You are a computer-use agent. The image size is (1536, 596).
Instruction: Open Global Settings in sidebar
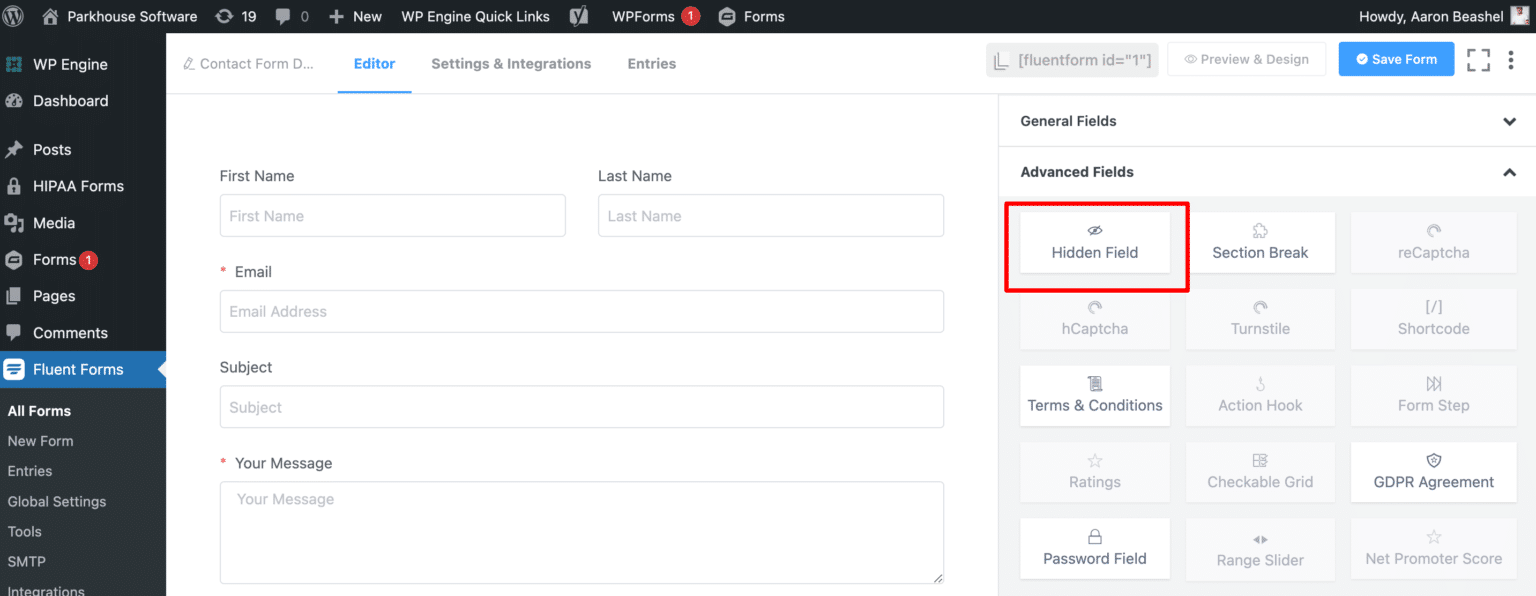[x=57, y=501]
